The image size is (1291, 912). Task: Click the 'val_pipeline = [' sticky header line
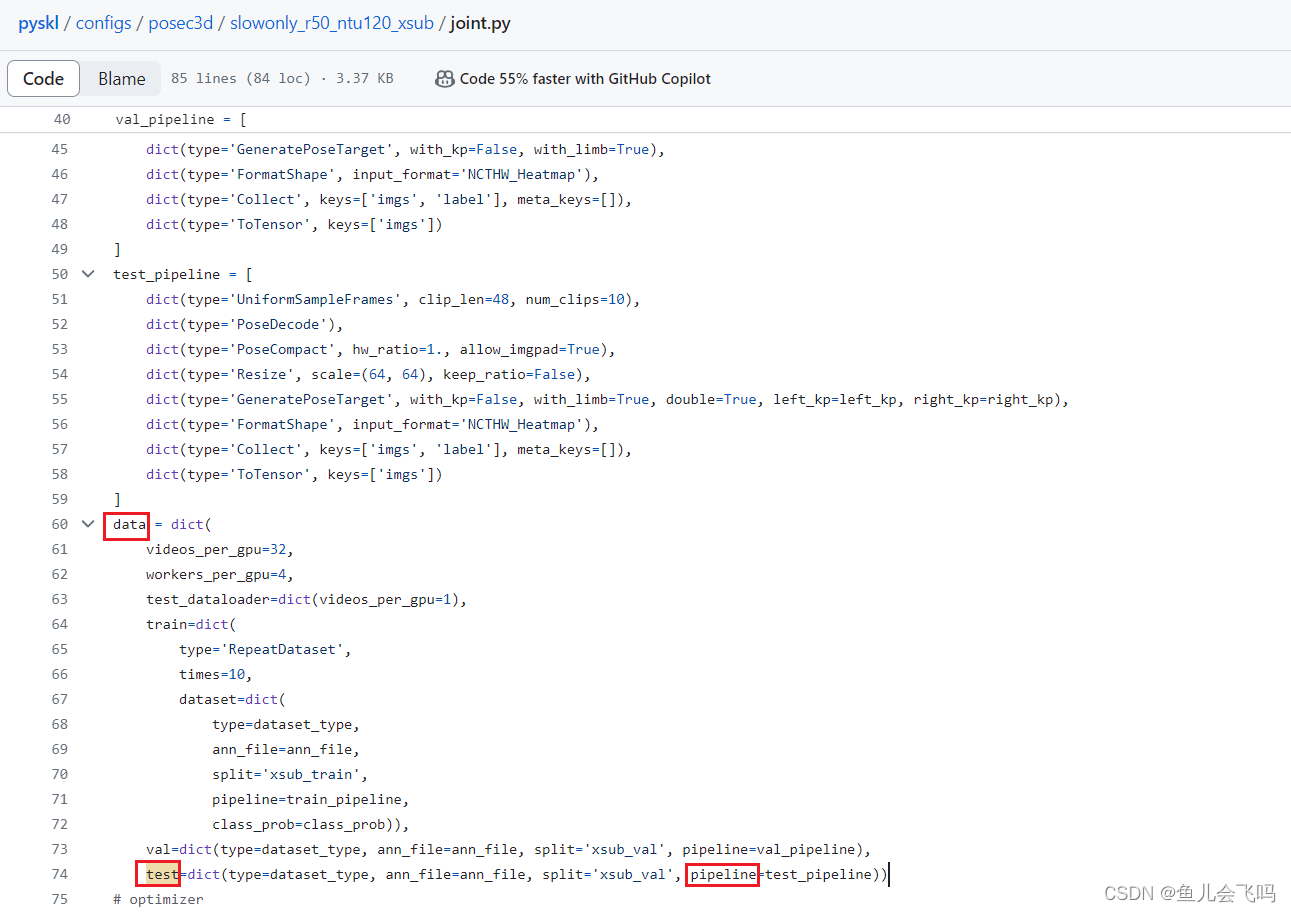pos(181,119)
